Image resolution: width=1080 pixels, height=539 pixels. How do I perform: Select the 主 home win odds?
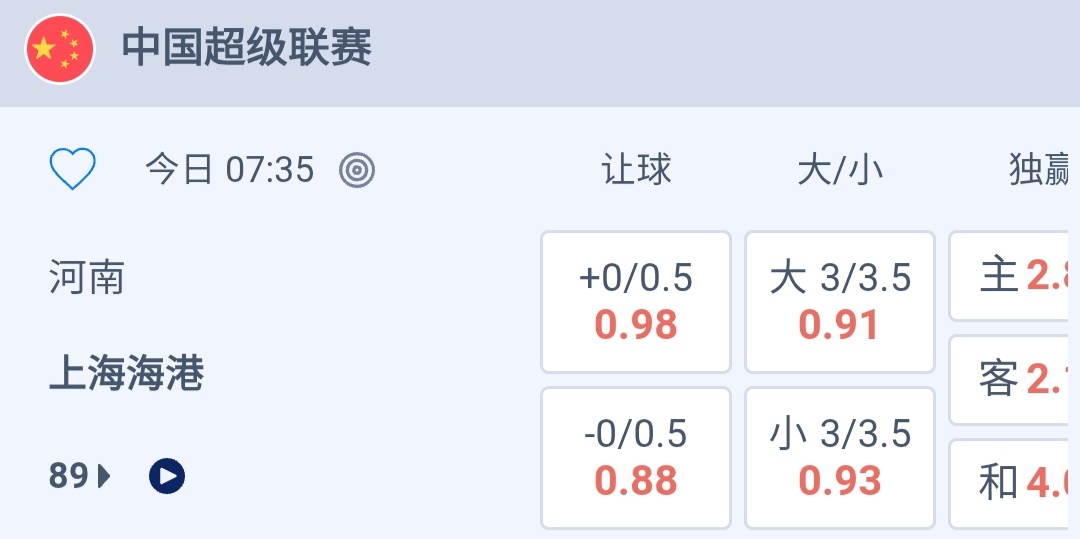click(1012, 276)
